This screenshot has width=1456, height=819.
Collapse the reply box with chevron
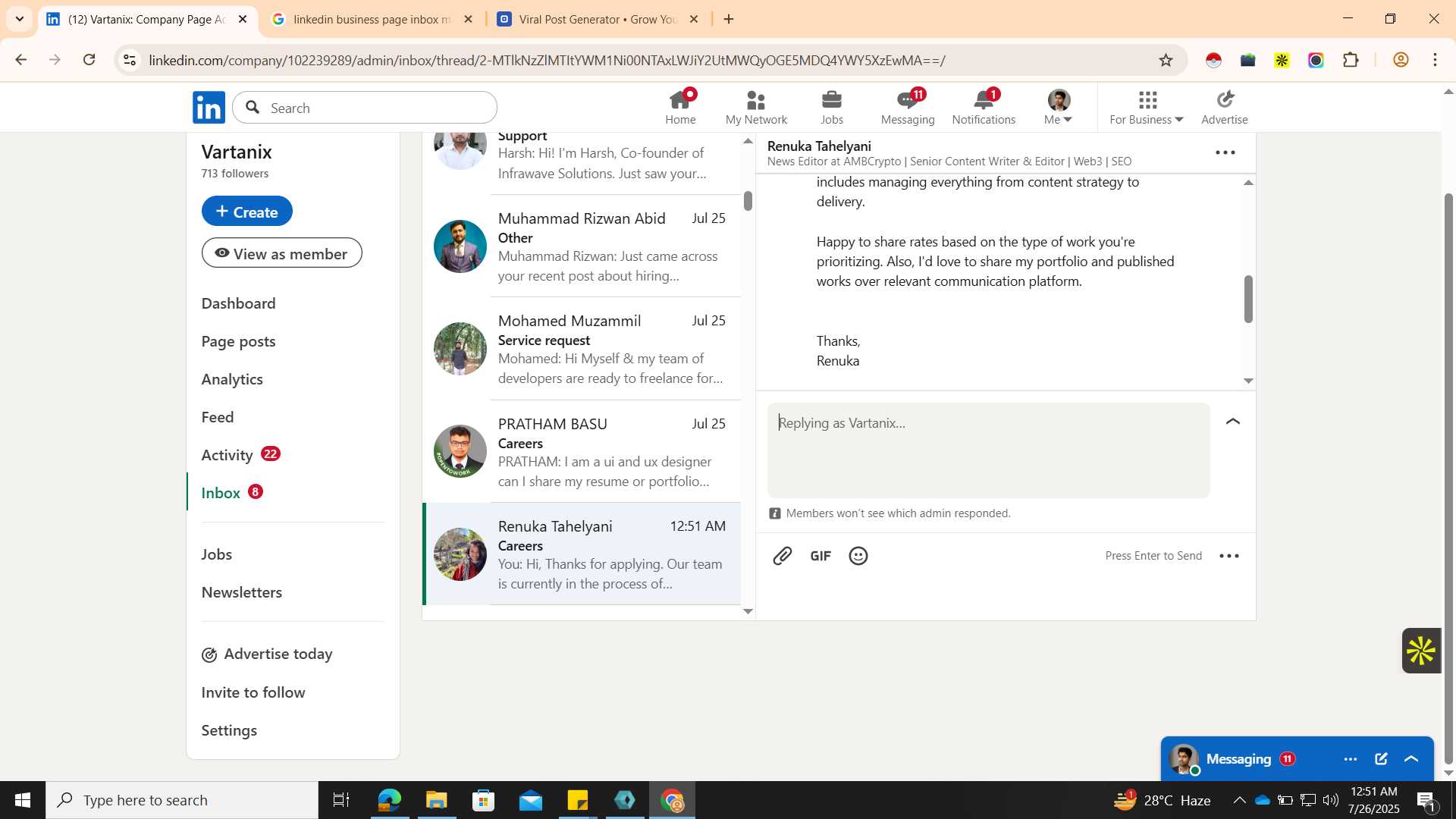(x=1233, y=422)
